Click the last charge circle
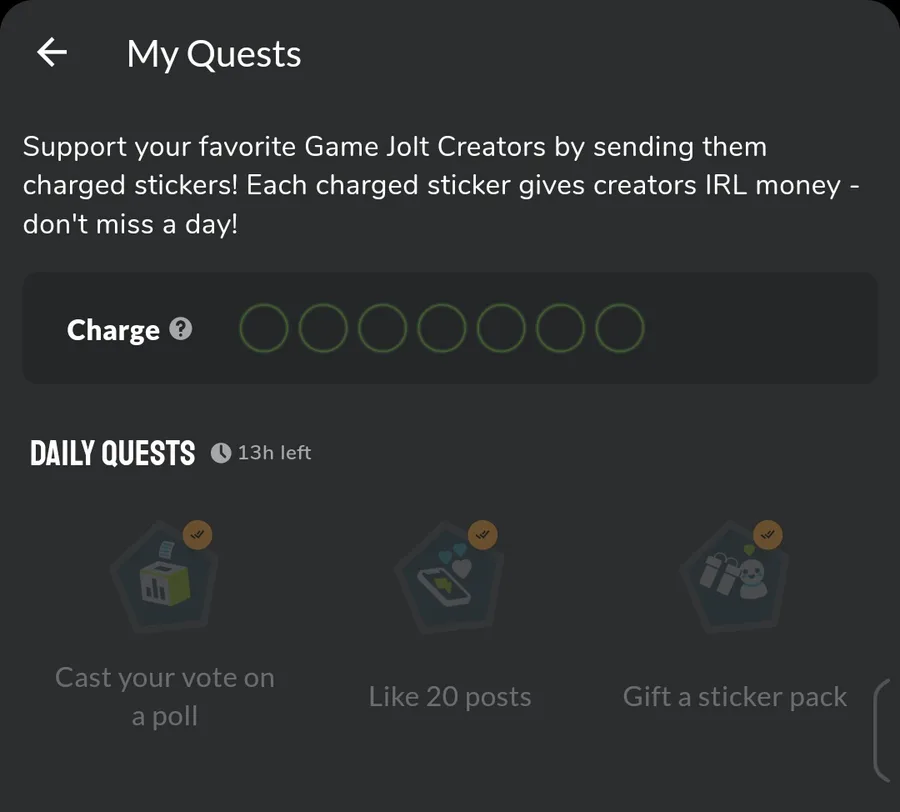 click(620, 329)
